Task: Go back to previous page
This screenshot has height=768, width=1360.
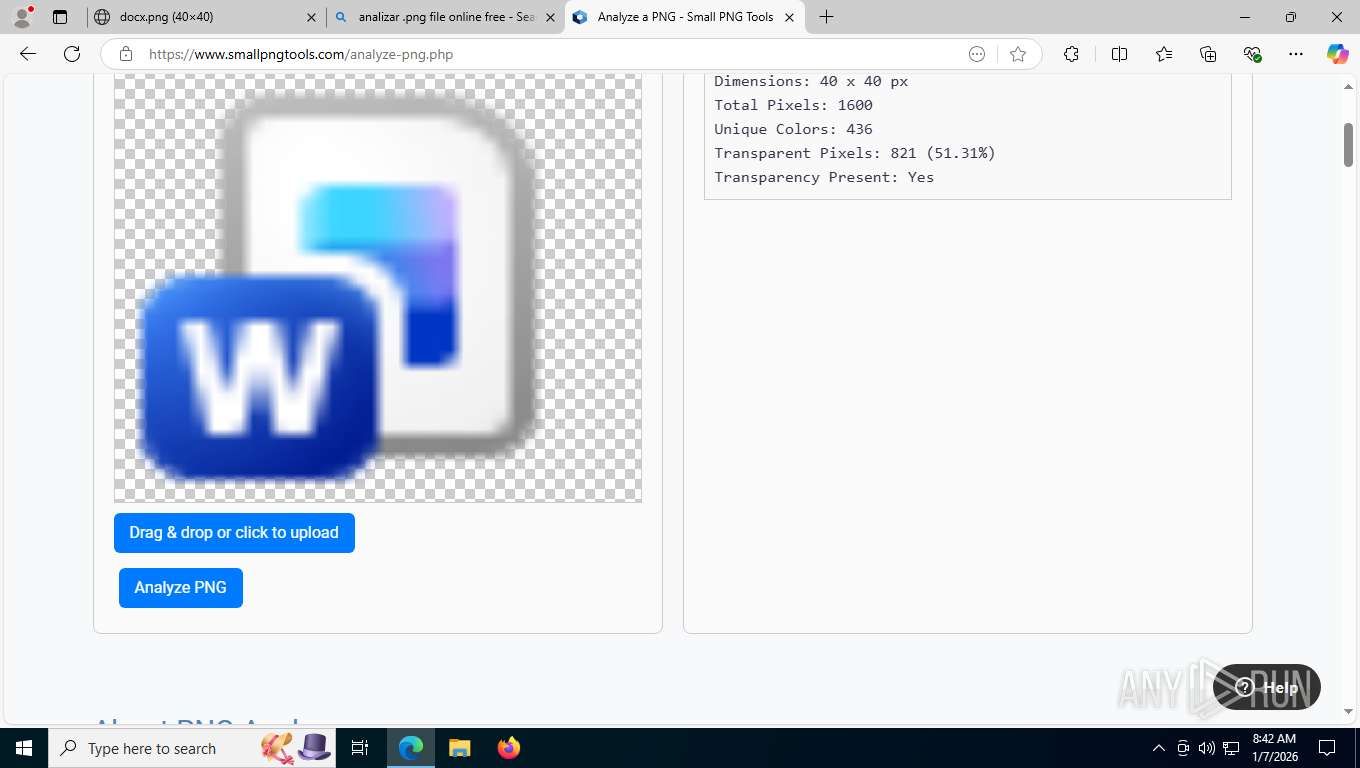Action: (28, 54)
